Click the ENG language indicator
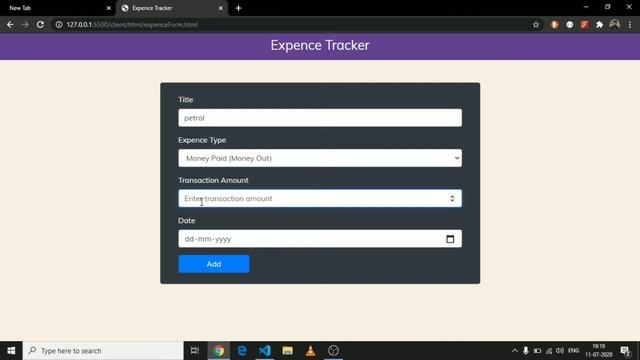The height and width of the screenshot is (360, 640). 573,351
